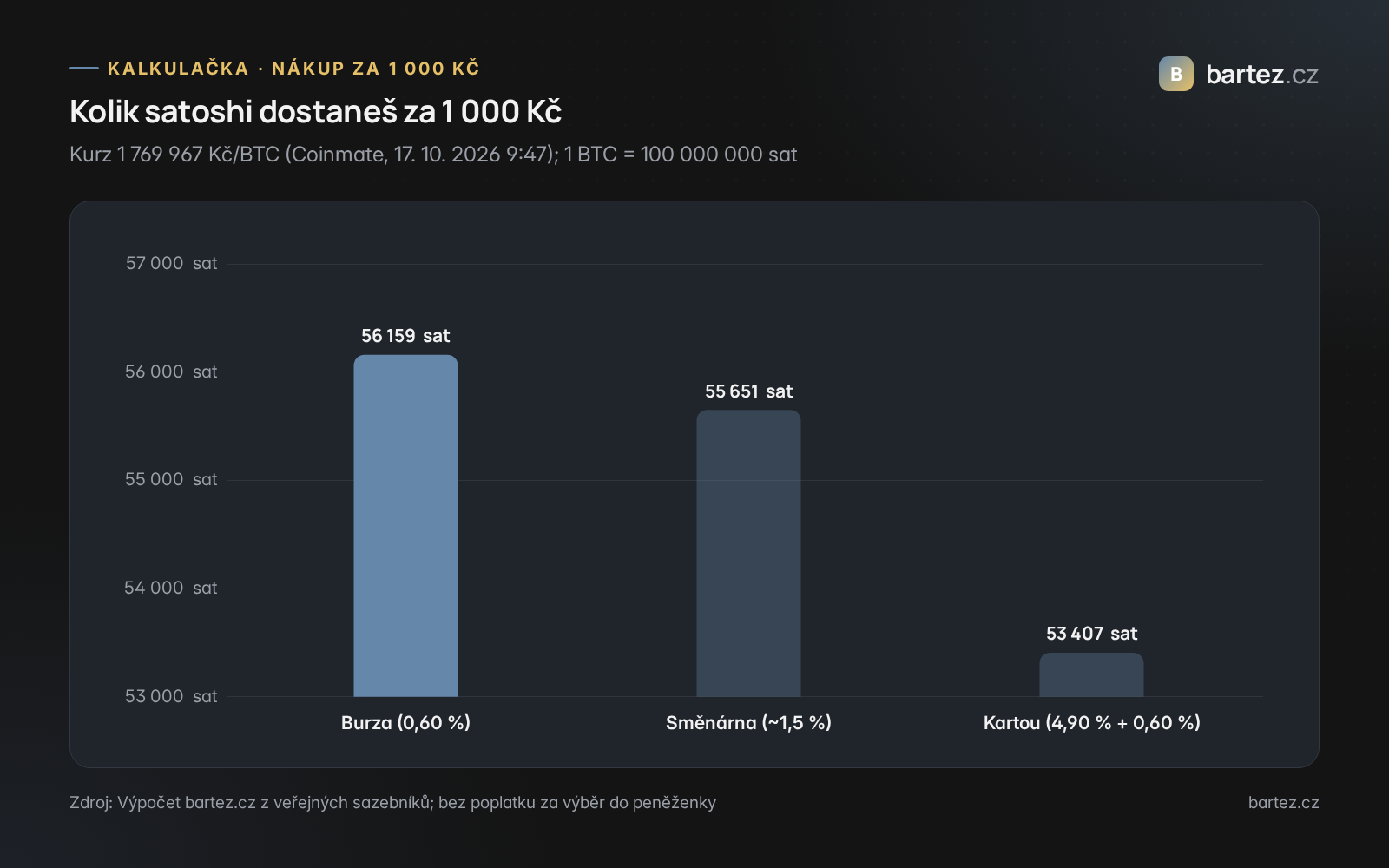
Task: Click the 53 000 sat axis tick
Action: click(x=171, y=696)
